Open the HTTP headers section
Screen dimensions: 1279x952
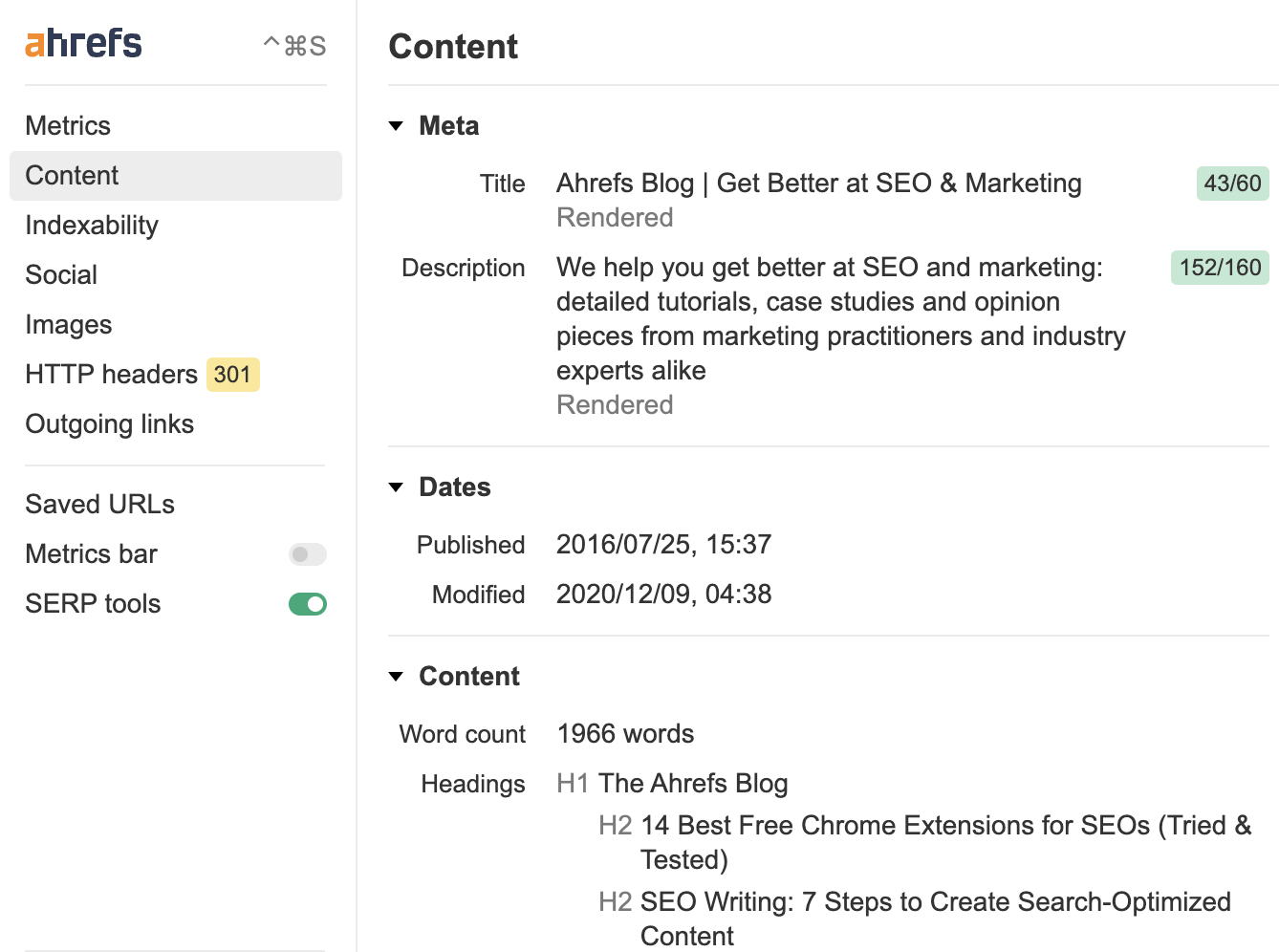[x=112, y=375]
